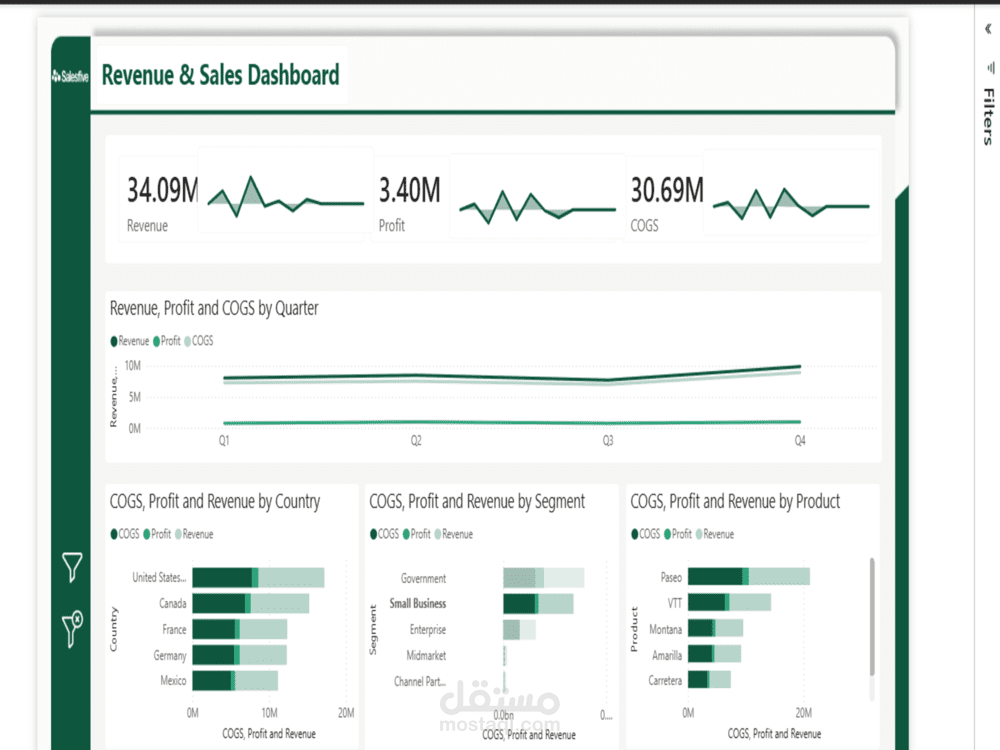
Task: Open the filter funnel icon in sidebar
Action: point(72,567)
